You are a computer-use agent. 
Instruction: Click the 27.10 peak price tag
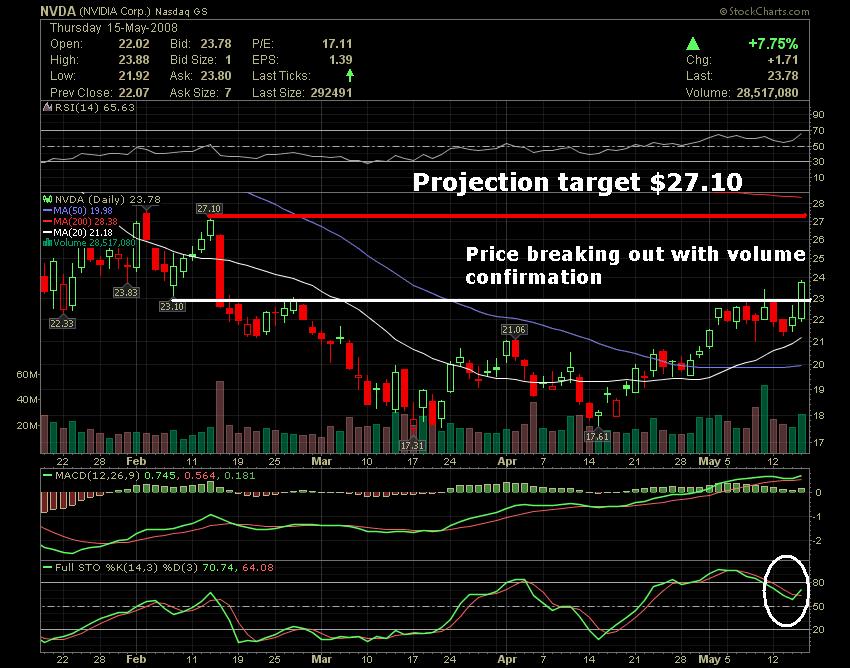(x=209, y=209)
